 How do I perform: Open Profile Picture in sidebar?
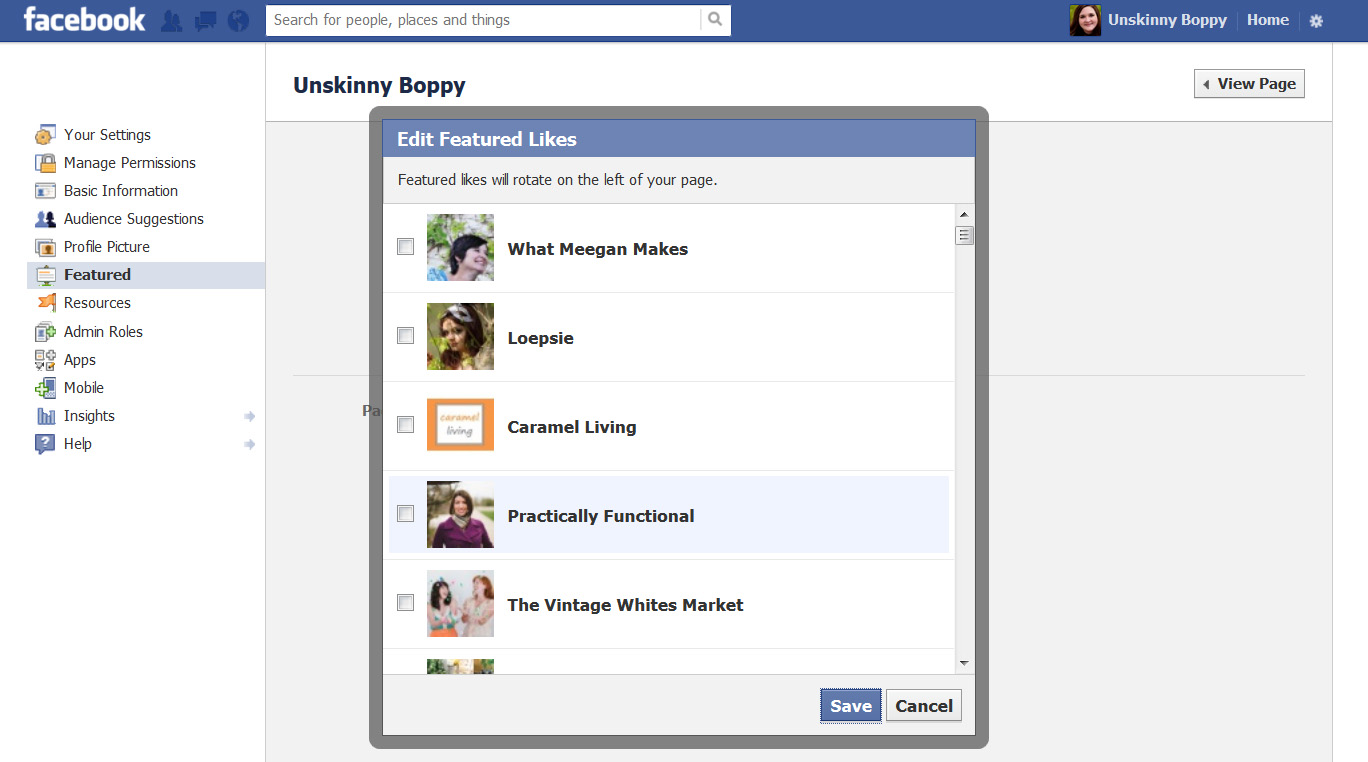[107, 247]
